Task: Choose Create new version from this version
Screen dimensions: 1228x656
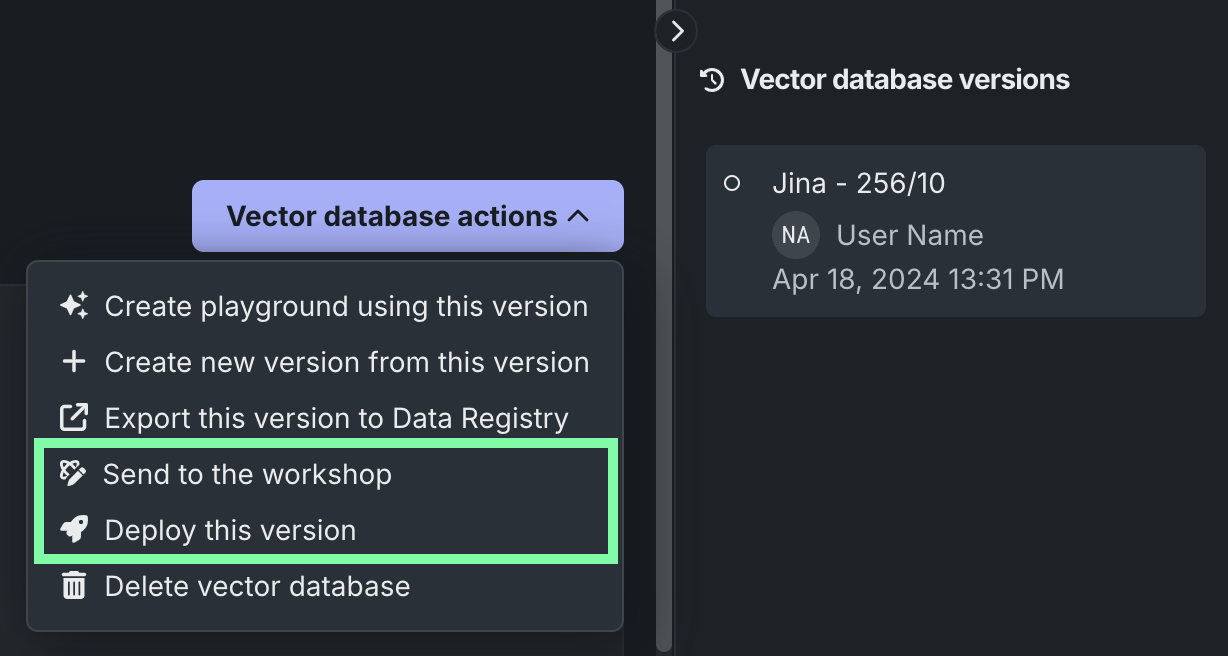Action: [x=347, y=362]
